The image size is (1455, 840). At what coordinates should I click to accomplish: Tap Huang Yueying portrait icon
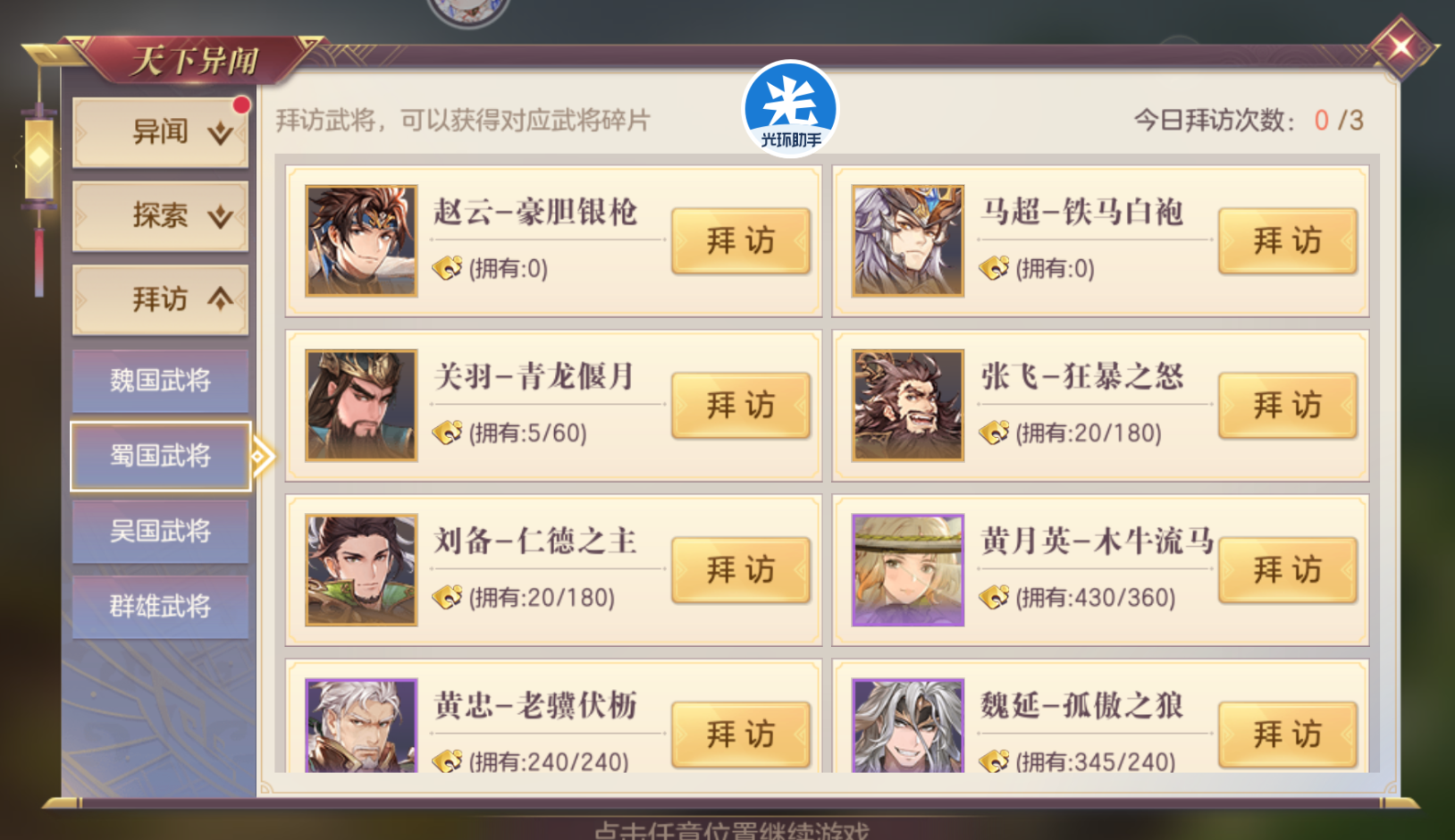(x=908, y=569)
